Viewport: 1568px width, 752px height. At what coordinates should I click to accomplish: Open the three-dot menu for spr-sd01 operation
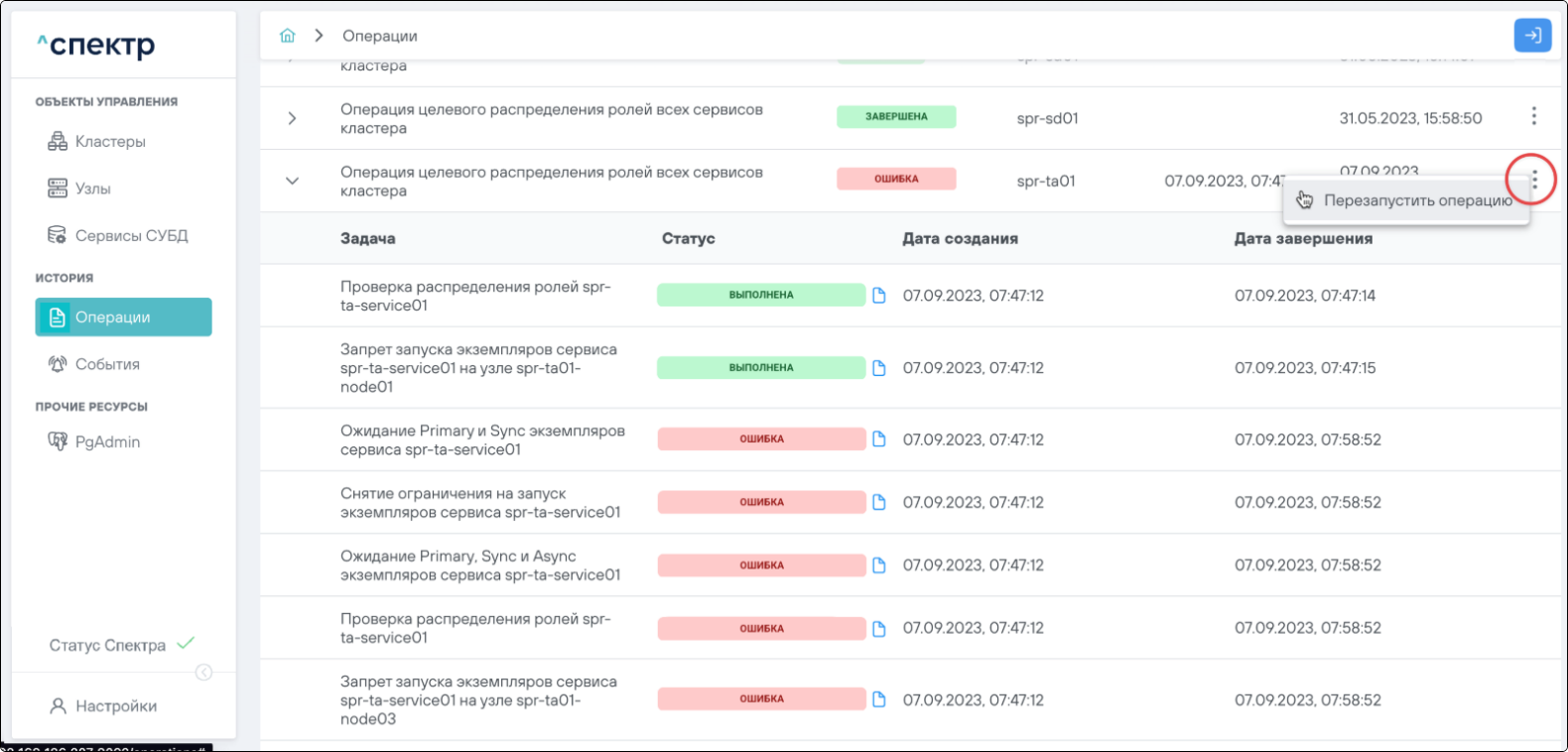(x=1533, y=117)
